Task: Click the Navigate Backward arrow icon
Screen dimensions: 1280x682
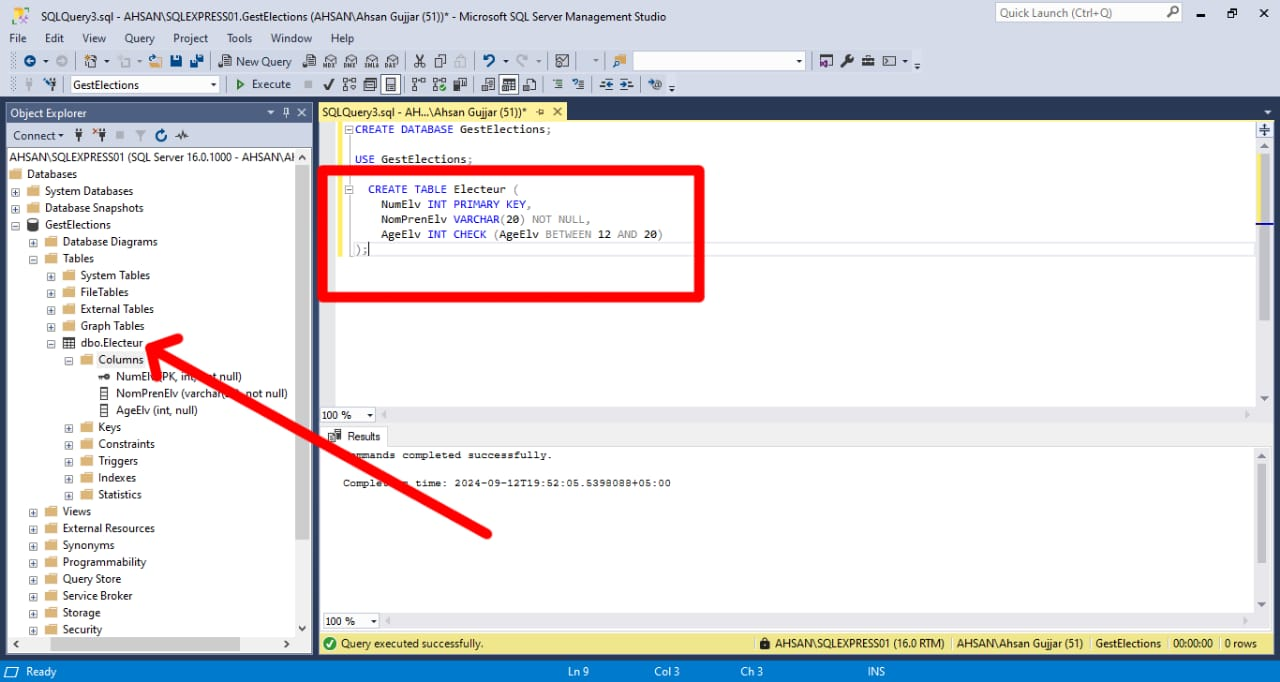Action: [x=30, y=61]
